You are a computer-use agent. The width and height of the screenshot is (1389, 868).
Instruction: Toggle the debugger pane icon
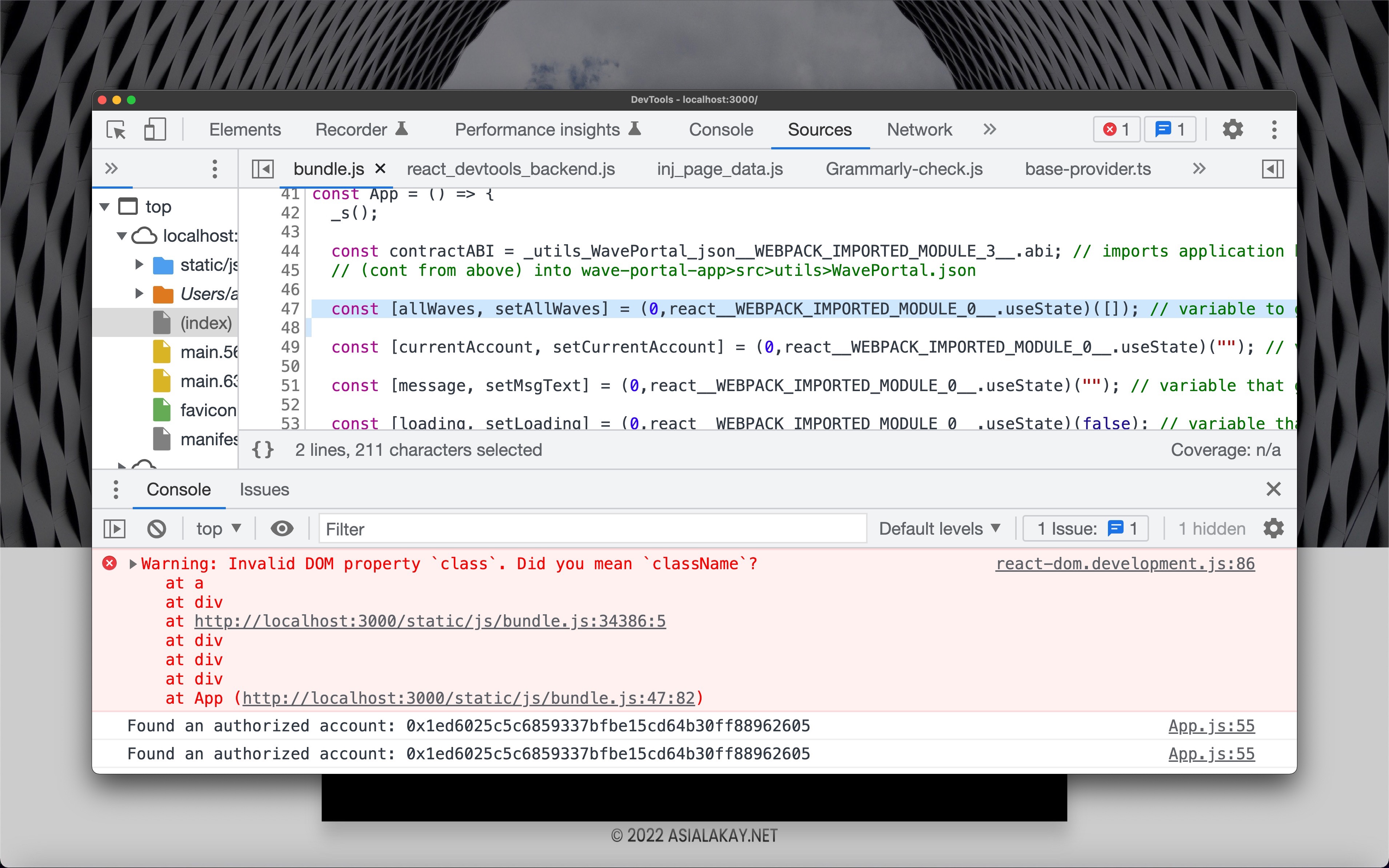click(x=1272, y=169)
